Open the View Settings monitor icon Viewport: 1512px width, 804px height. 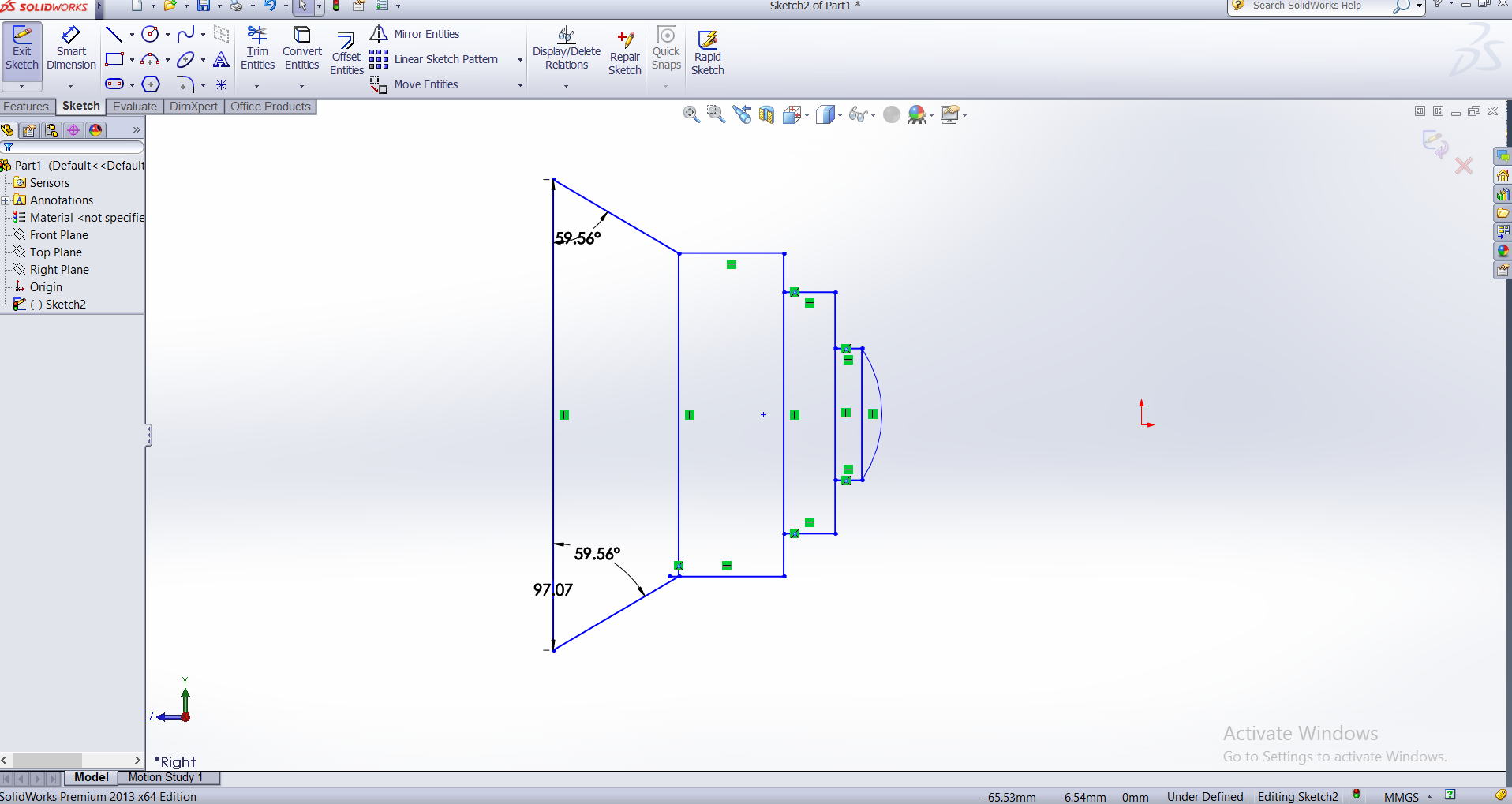[950, 115]
